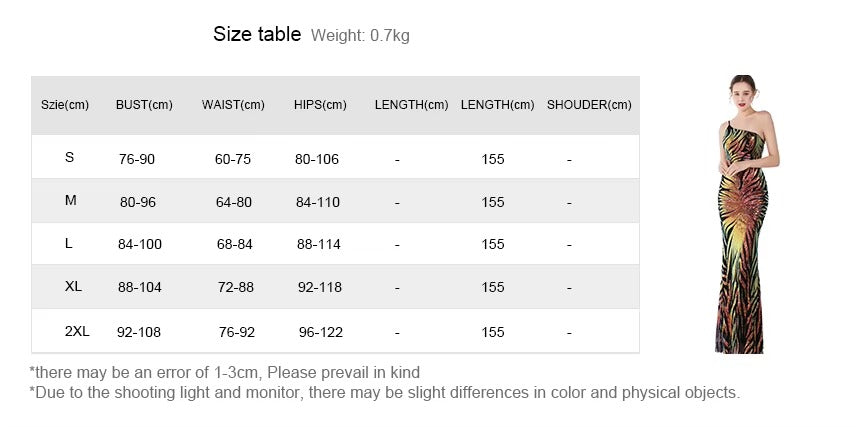Screen dimensions: 856x427
Task: Click the hips value 96-122
Action: click(320, 332)
